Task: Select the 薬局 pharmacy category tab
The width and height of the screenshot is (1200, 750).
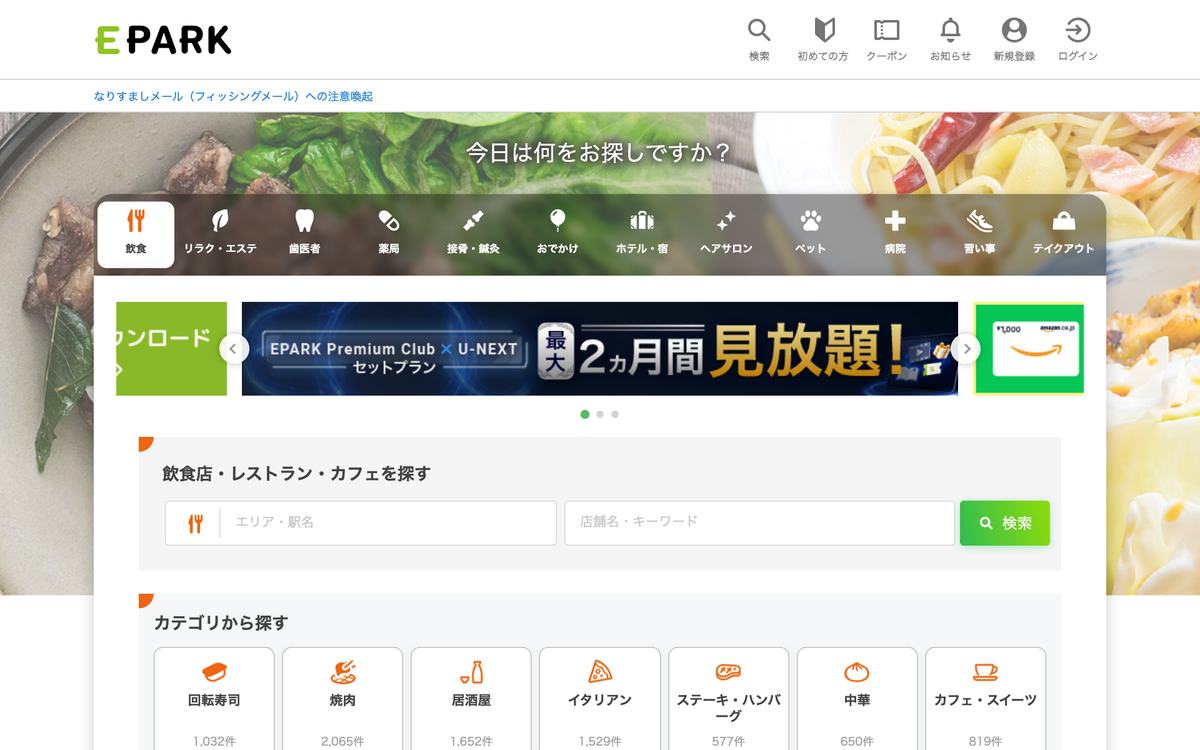Action: click(x=389, y=234)
